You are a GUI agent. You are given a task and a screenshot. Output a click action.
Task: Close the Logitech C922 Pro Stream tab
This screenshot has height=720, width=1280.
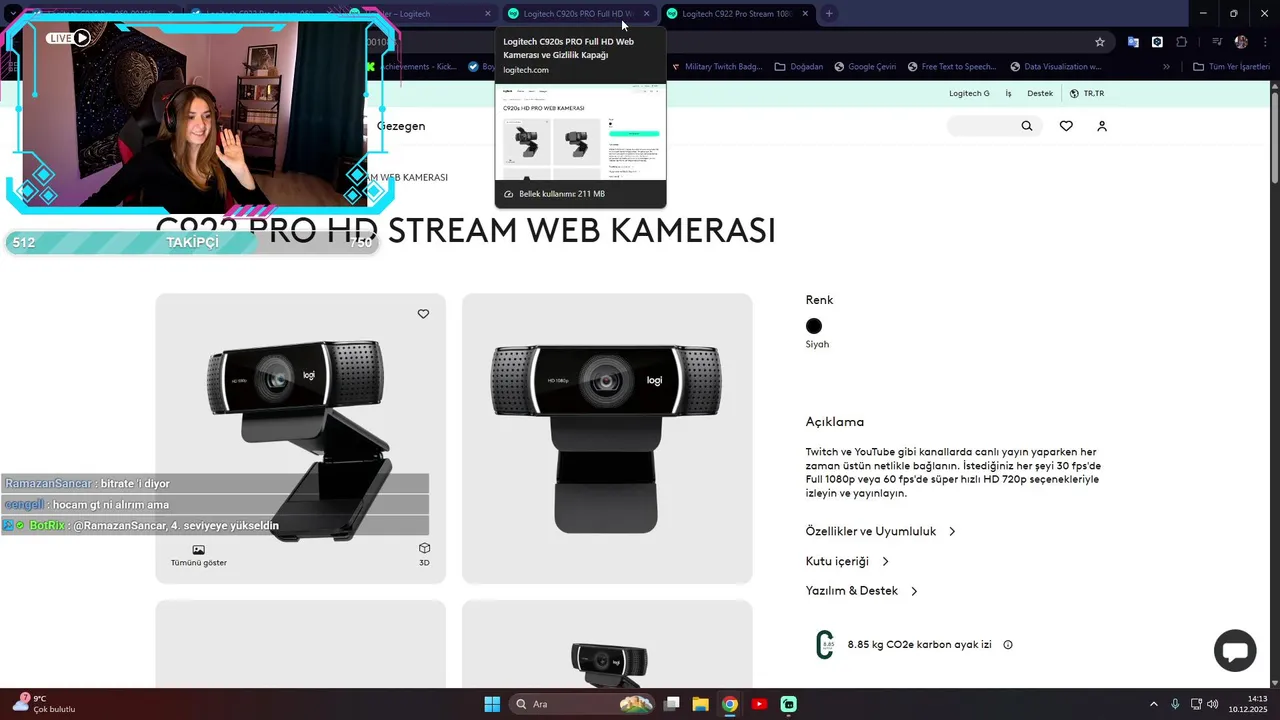pyautogui.click(x=805, y=14)
